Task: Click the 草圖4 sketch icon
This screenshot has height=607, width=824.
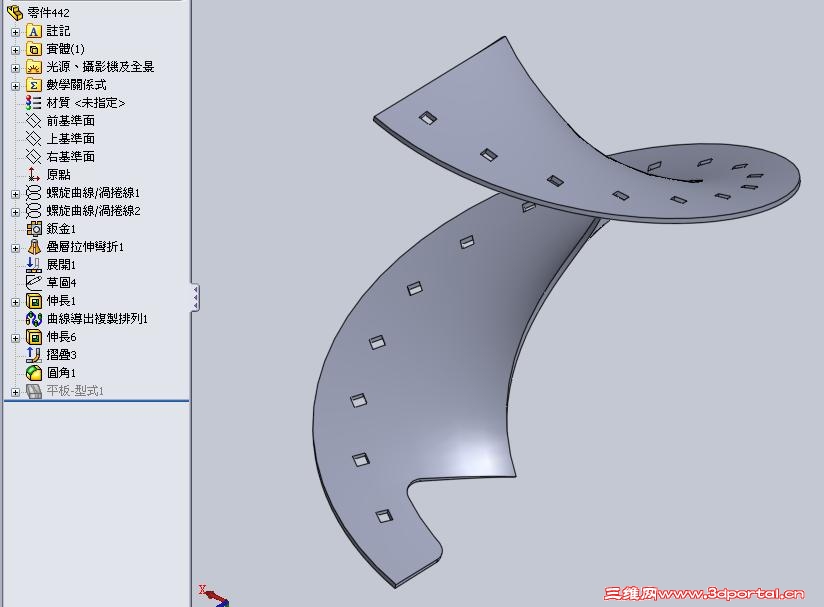Action: point(34,282)
